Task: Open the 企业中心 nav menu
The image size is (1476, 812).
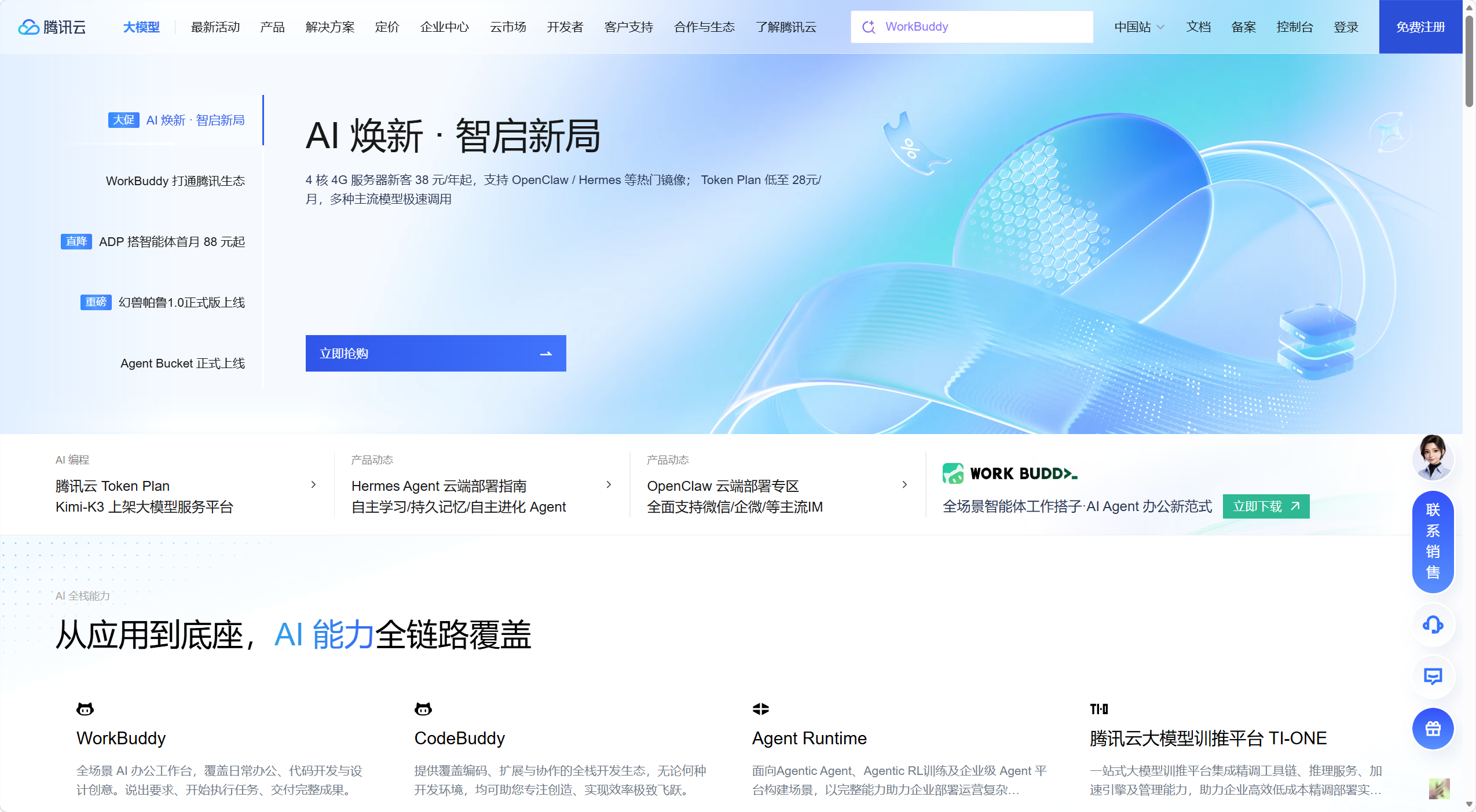Action: pos(445,27)
